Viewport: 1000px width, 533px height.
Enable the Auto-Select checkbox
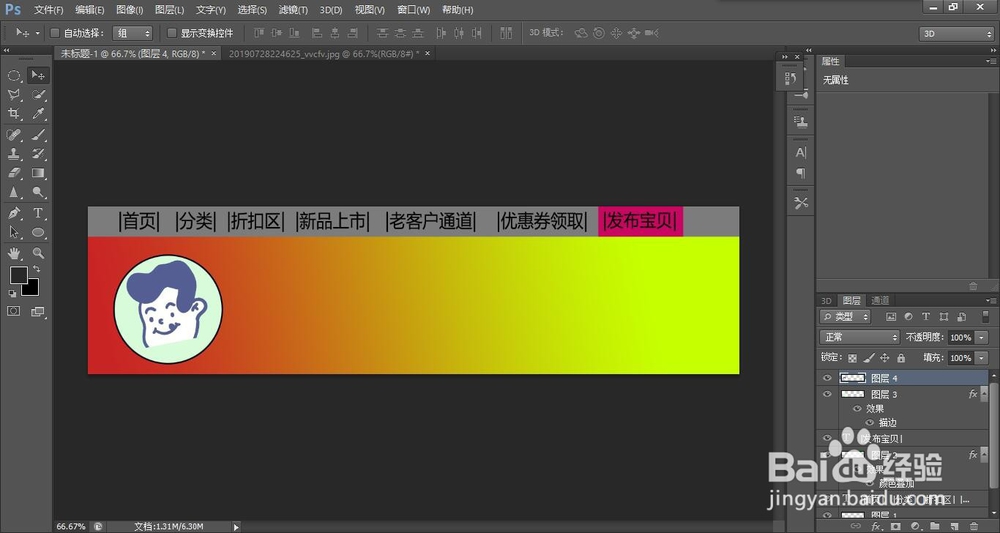[55, 33]
